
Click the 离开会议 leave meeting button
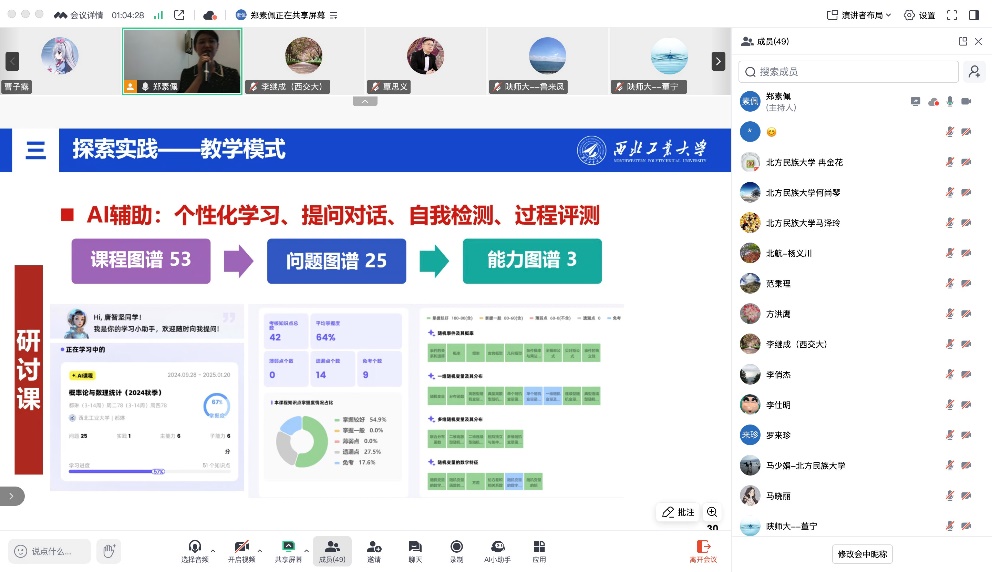coord(704,550)
